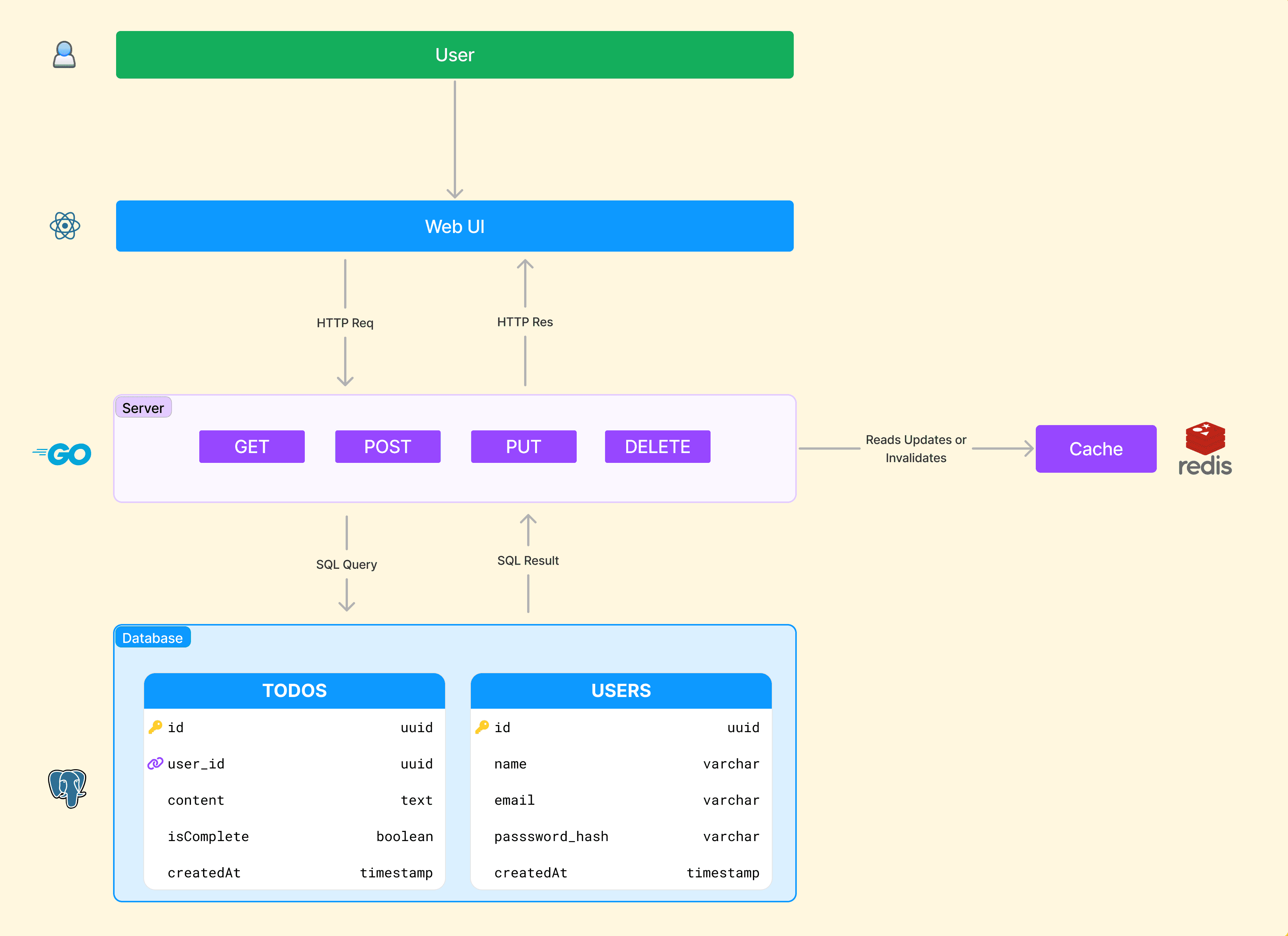Click the SQL Result label

[528, 560]
